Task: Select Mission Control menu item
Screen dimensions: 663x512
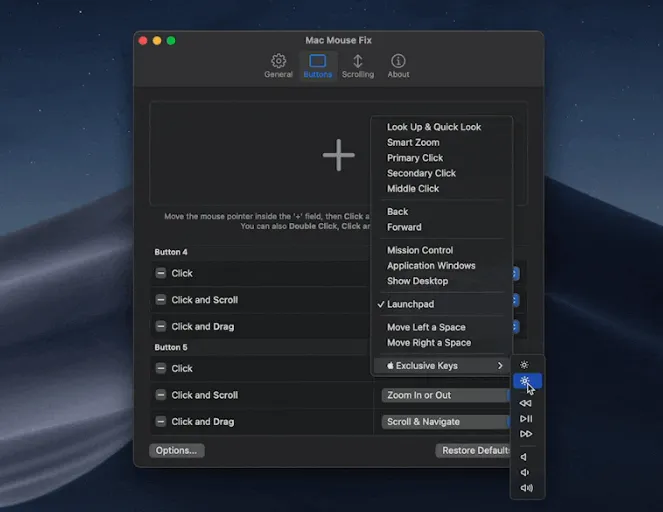Action: tap(442, 250)
